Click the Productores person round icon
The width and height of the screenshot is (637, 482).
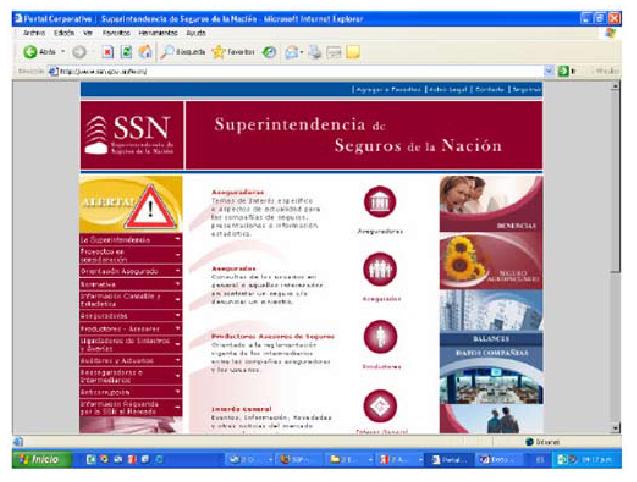[x=380, y=337]
